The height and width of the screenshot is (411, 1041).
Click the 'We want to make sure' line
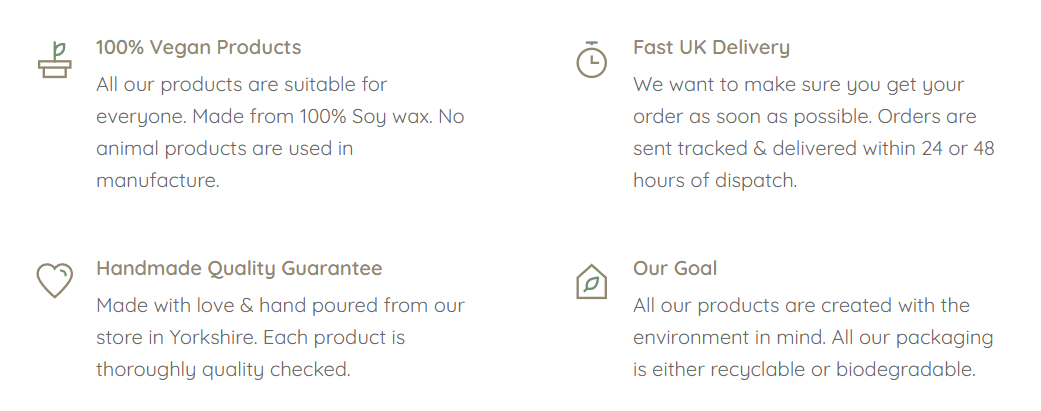(x=798, y=84)
